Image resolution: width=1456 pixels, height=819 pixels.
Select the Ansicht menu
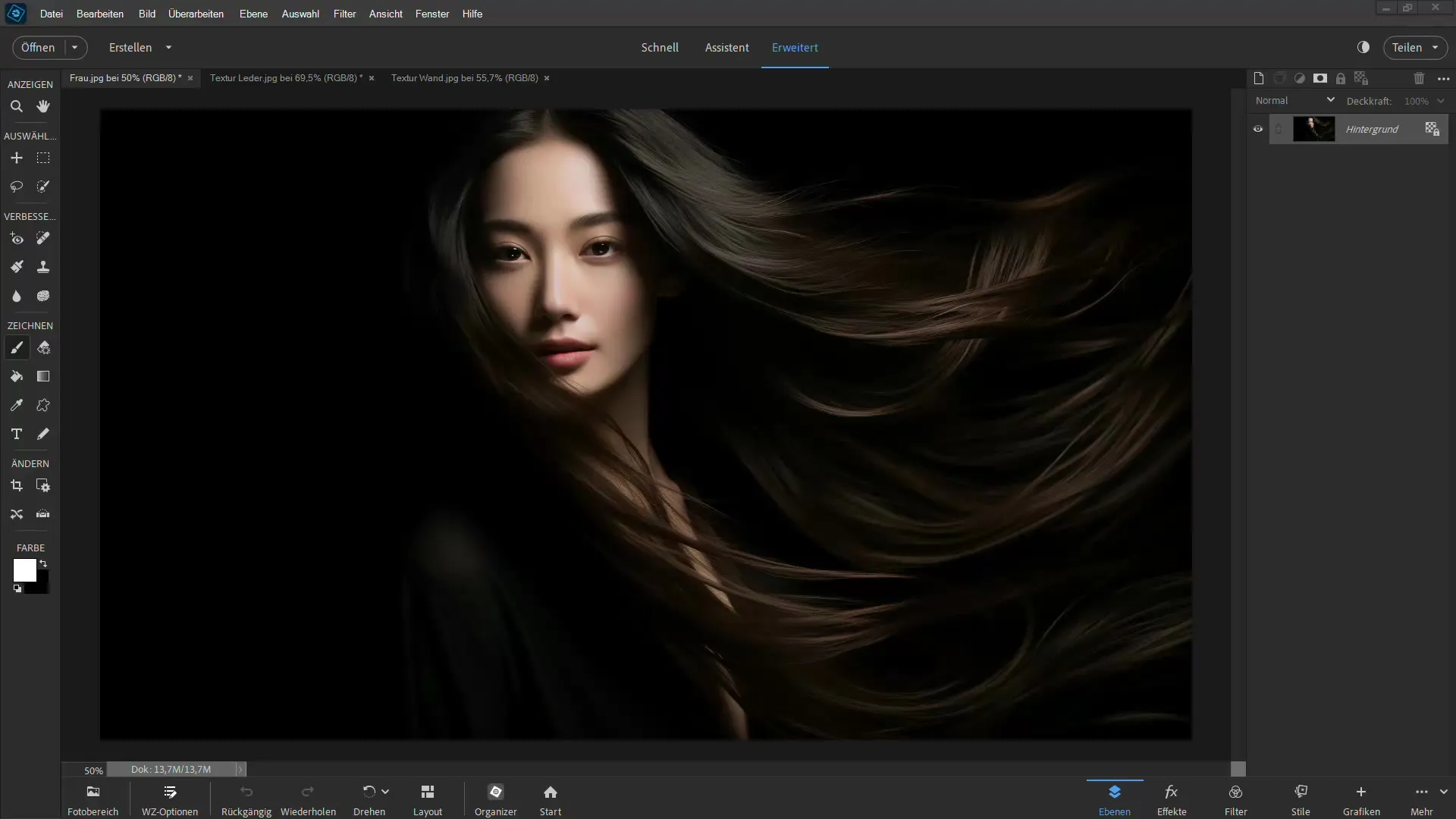pyautogui.click(x=386, y=13)
